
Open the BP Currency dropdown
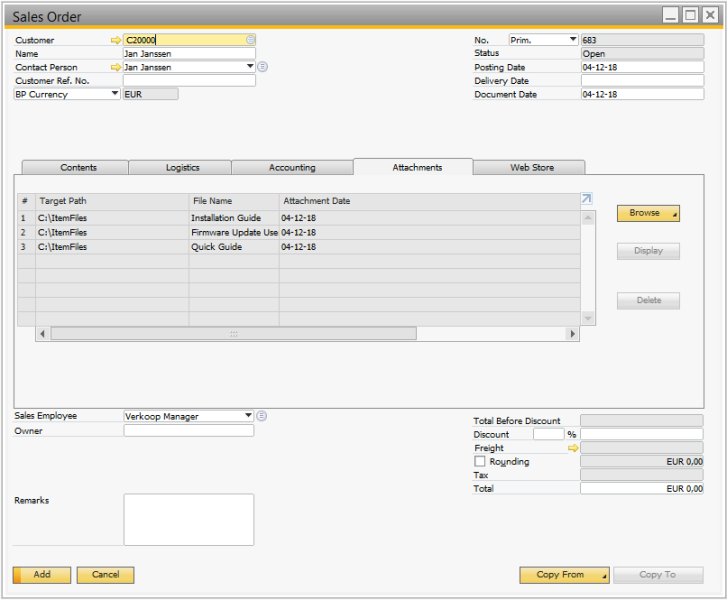click(x=115, y=94)
